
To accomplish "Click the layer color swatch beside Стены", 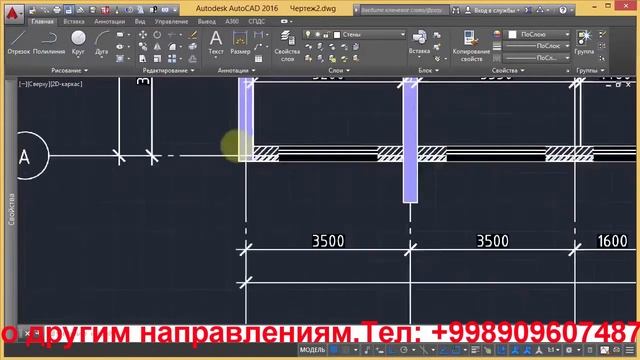I will (x=337, y=35).
